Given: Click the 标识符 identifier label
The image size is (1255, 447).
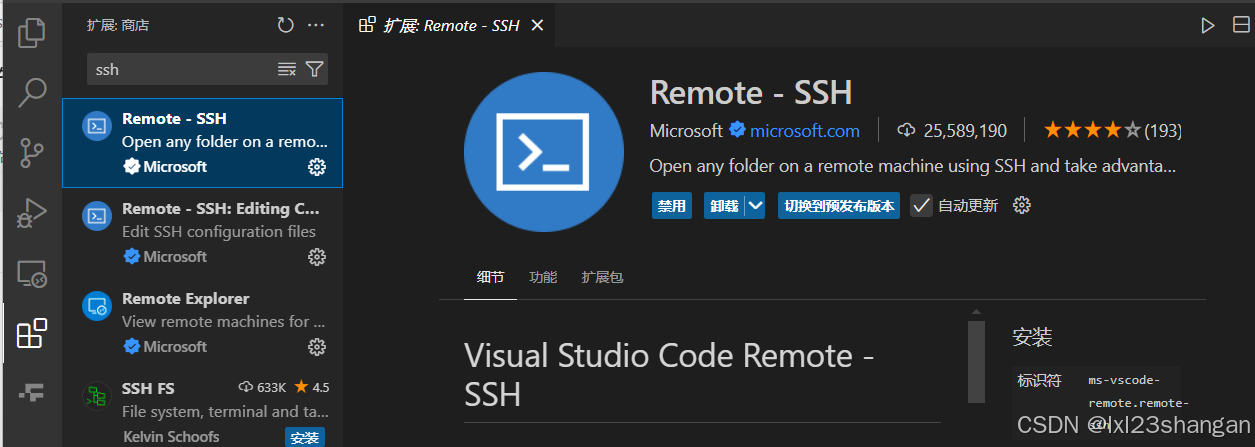Looking at the screenshot, I should coord(1039,380).
